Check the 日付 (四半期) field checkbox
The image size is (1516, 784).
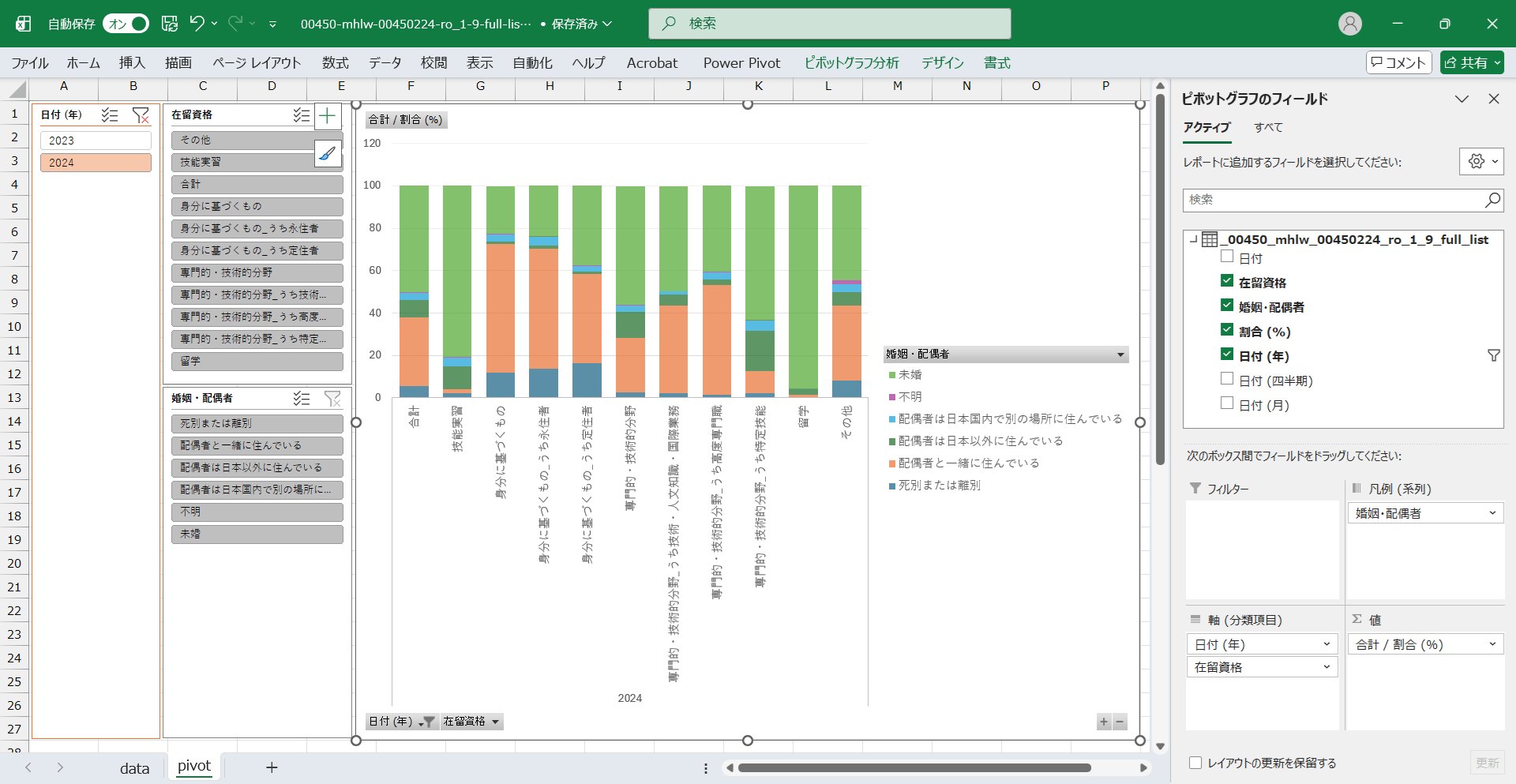tap(1227, 379)
